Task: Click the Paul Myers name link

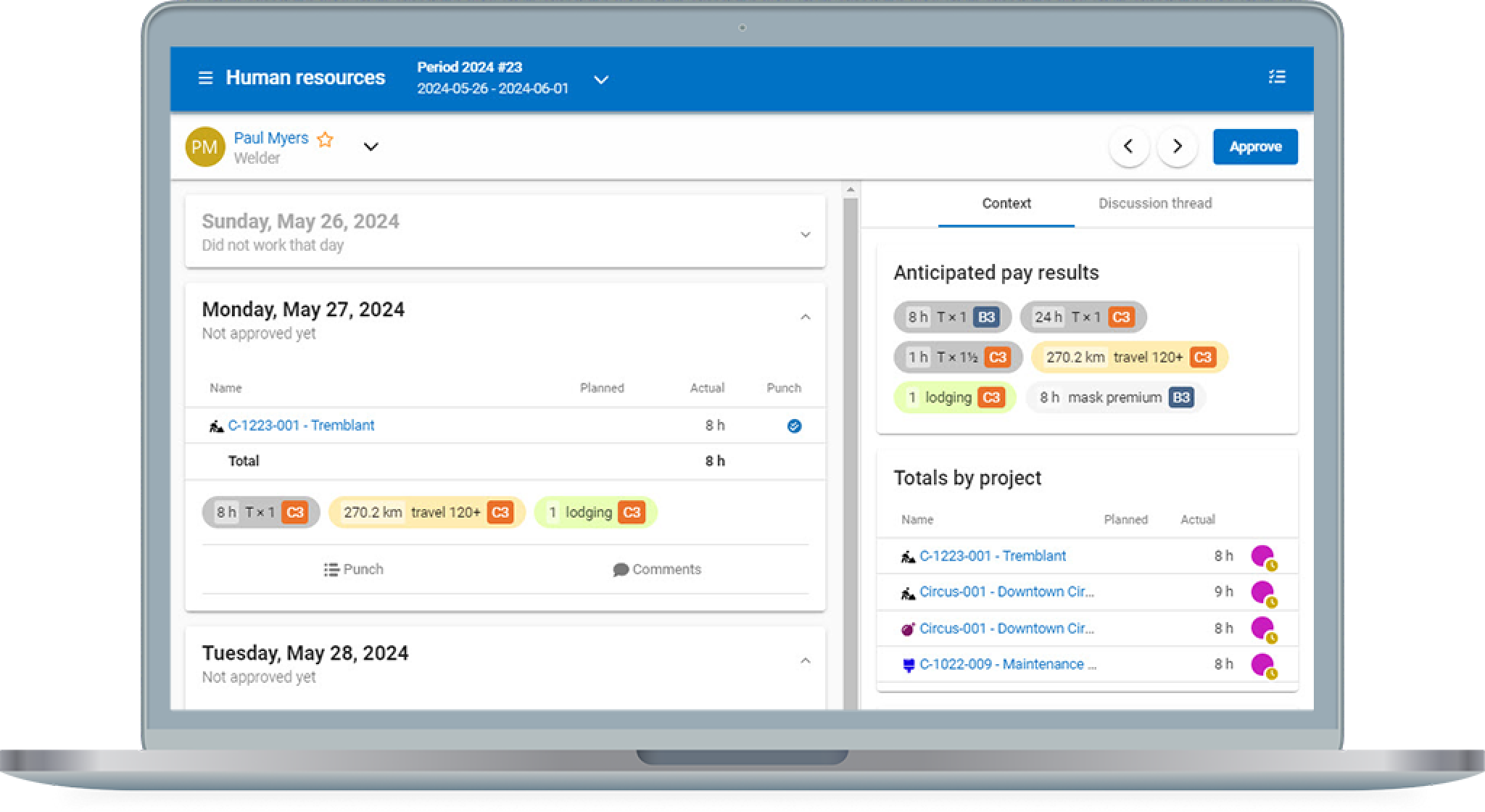Action: (270, 138)
